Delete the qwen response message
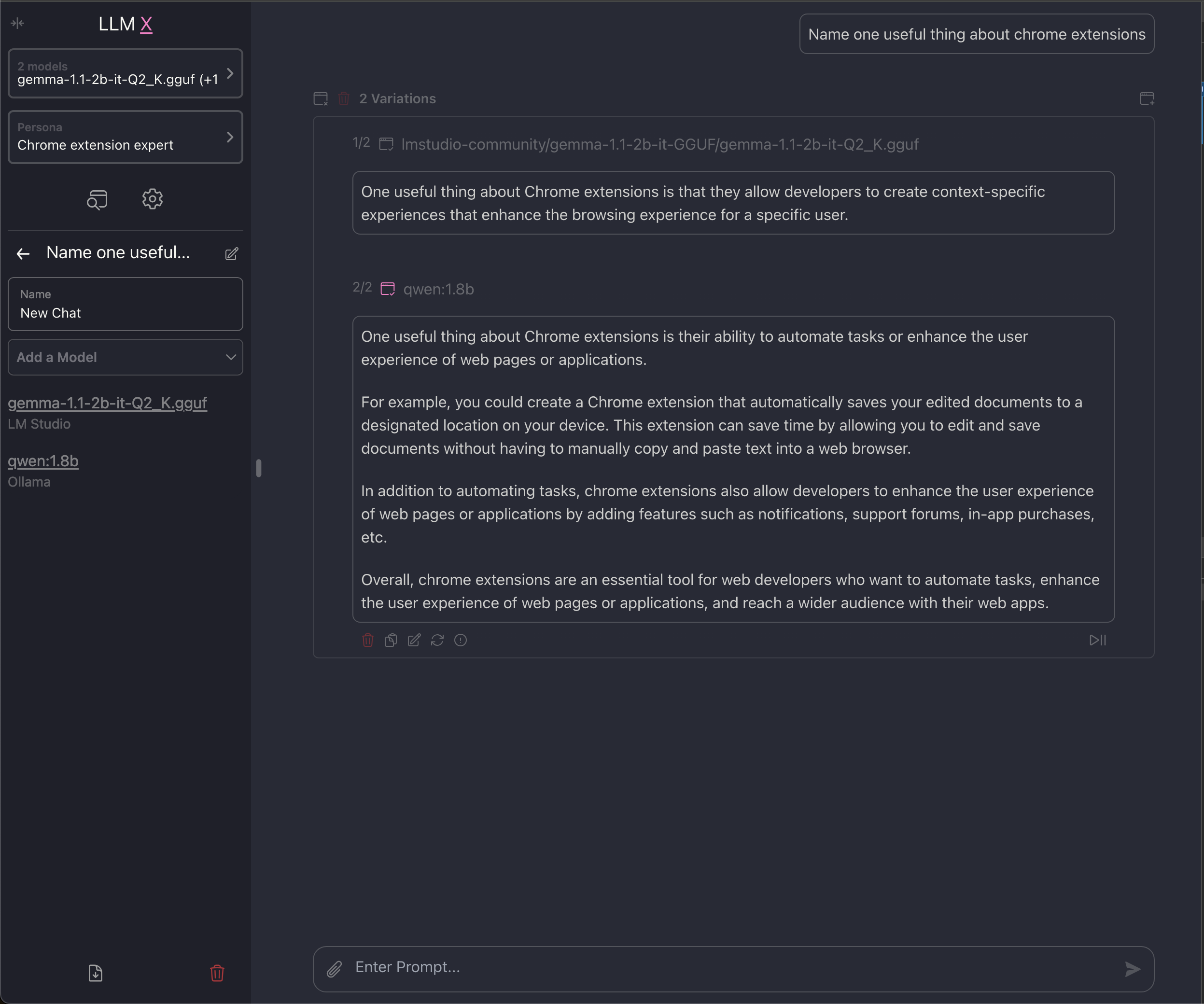The height and width of the screenshot is (1004, 1204). point(368,640)
